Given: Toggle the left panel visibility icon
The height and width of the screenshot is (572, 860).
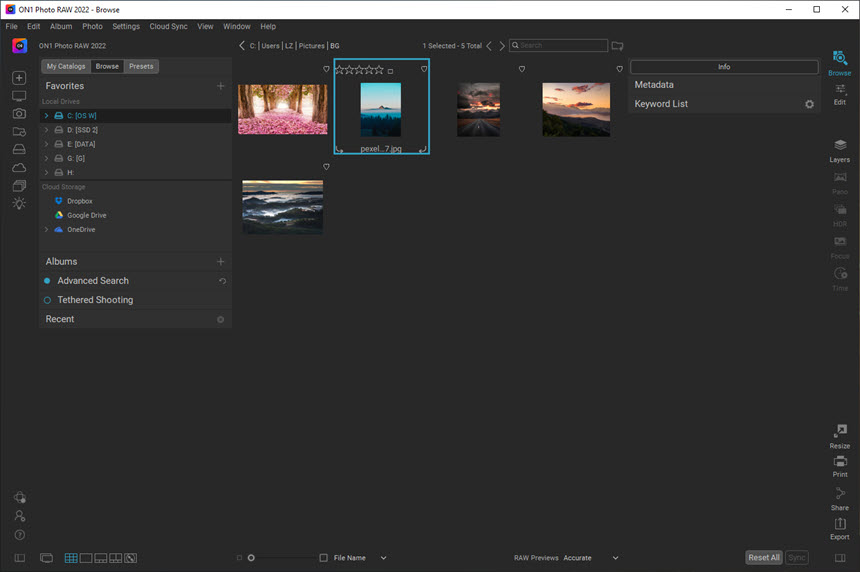Looking at the screenshot, I should pos(20,558).
